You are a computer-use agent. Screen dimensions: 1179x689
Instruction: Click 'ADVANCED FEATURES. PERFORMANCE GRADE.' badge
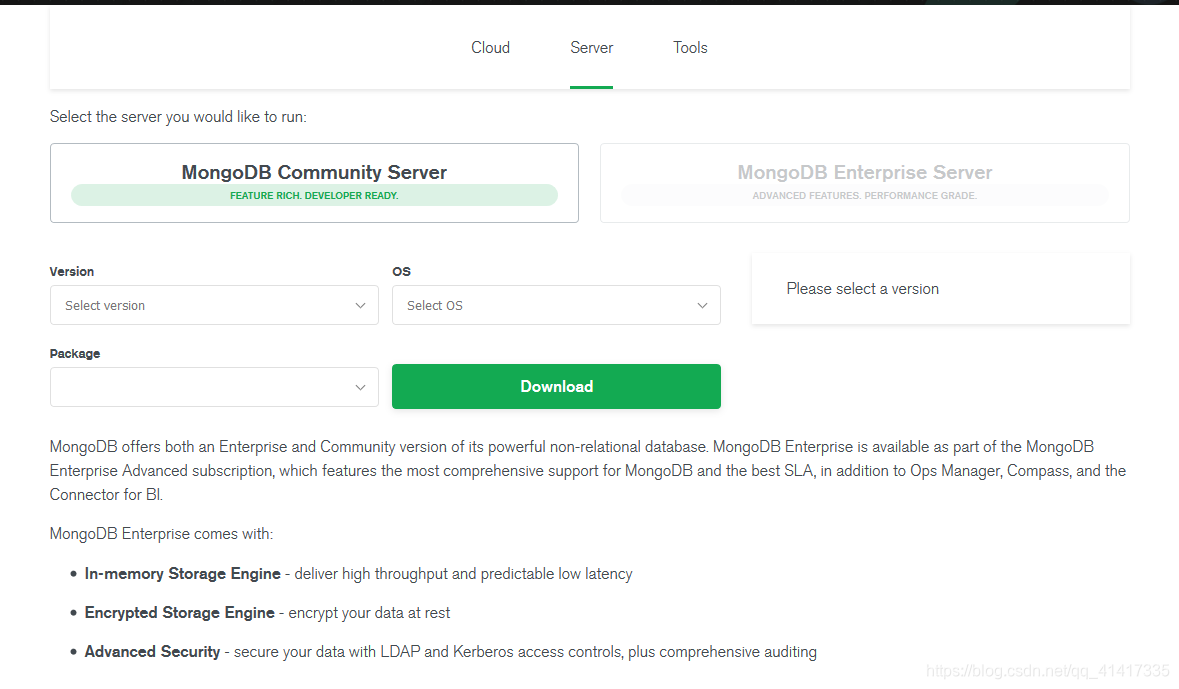coord(865,196)
